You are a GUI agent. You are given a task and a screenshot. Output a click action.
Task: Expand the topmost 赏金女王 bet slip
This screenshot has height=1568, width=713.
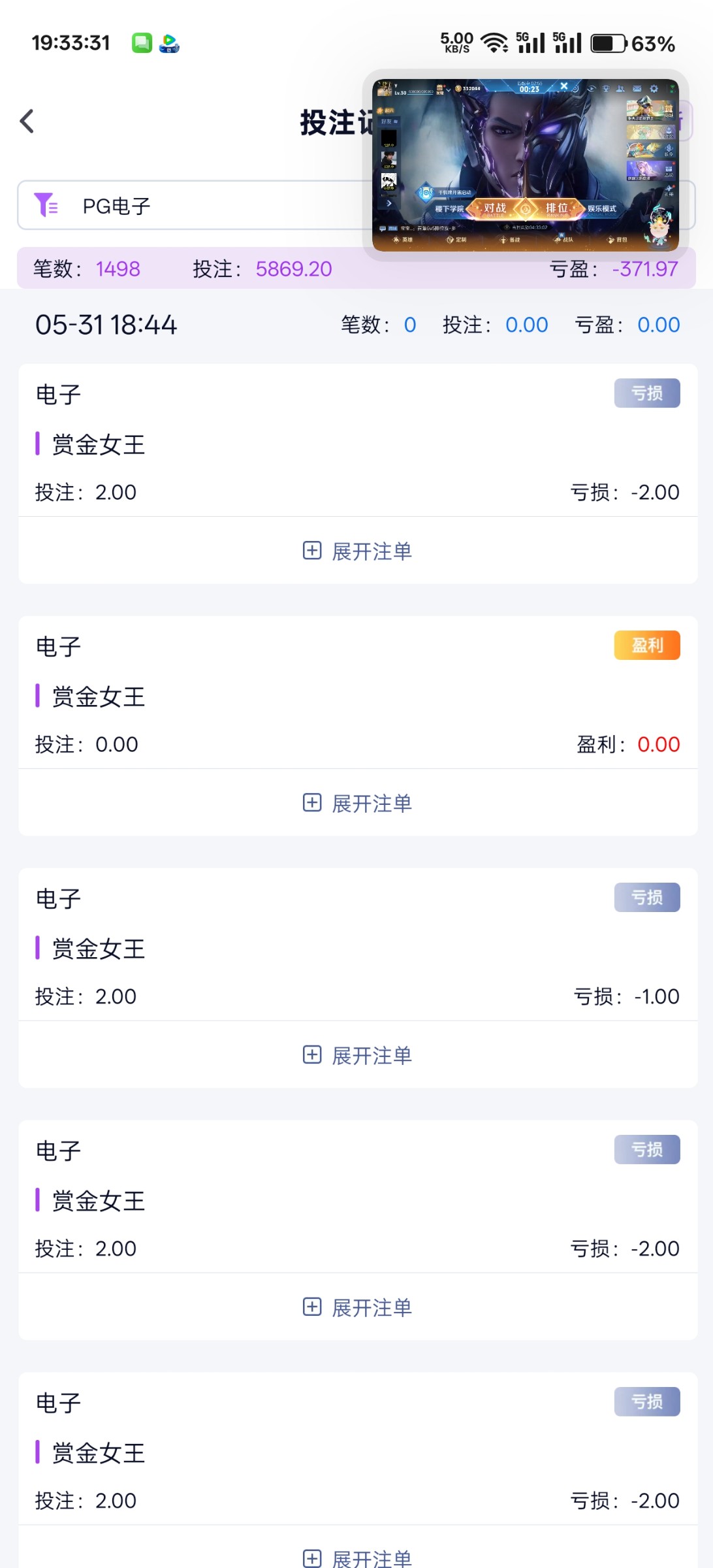click(x=358, y=551)
